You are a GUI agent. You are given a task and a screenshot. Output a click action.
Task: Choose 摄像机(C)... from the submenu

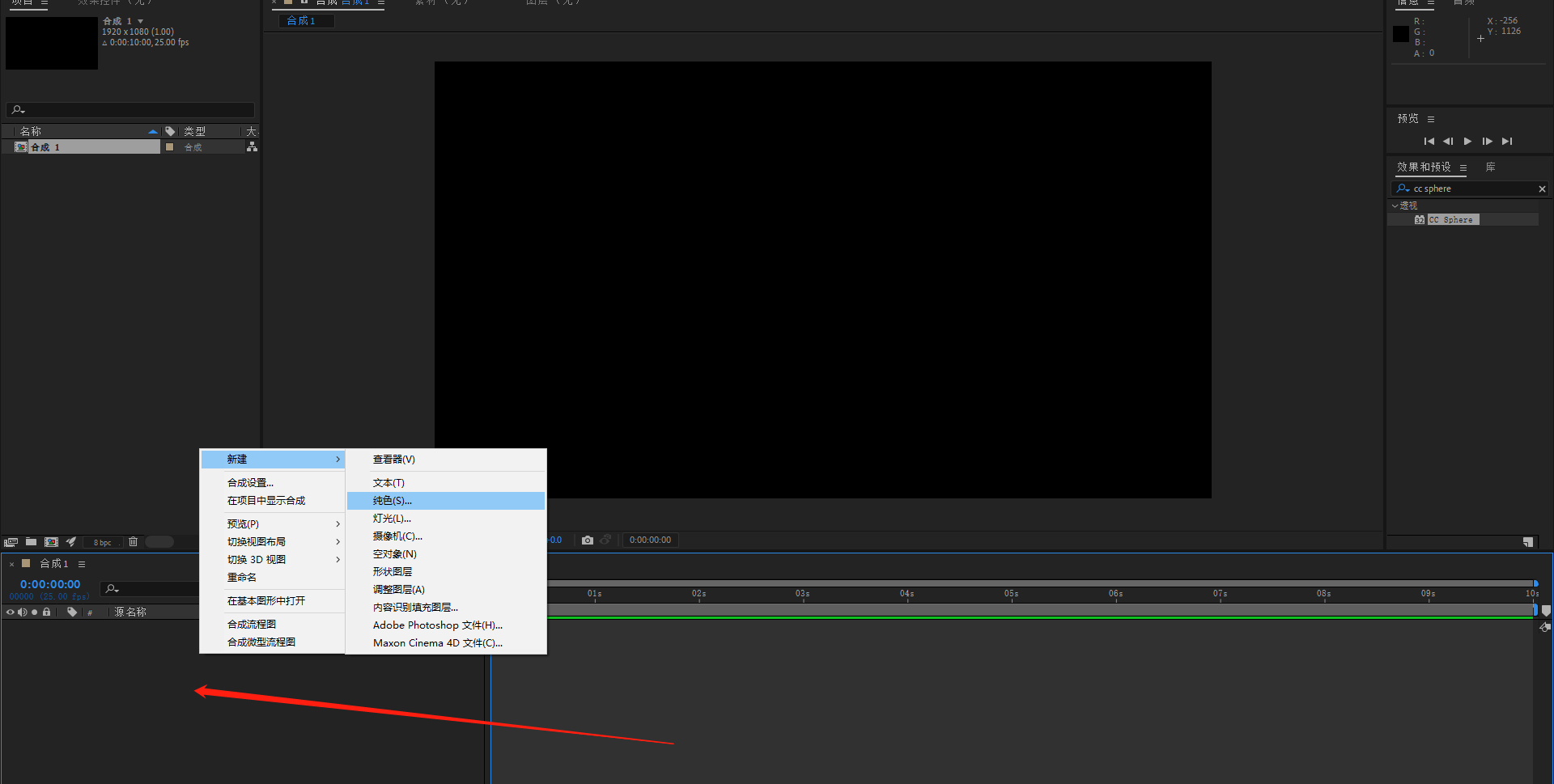click(x=446, y=536)
